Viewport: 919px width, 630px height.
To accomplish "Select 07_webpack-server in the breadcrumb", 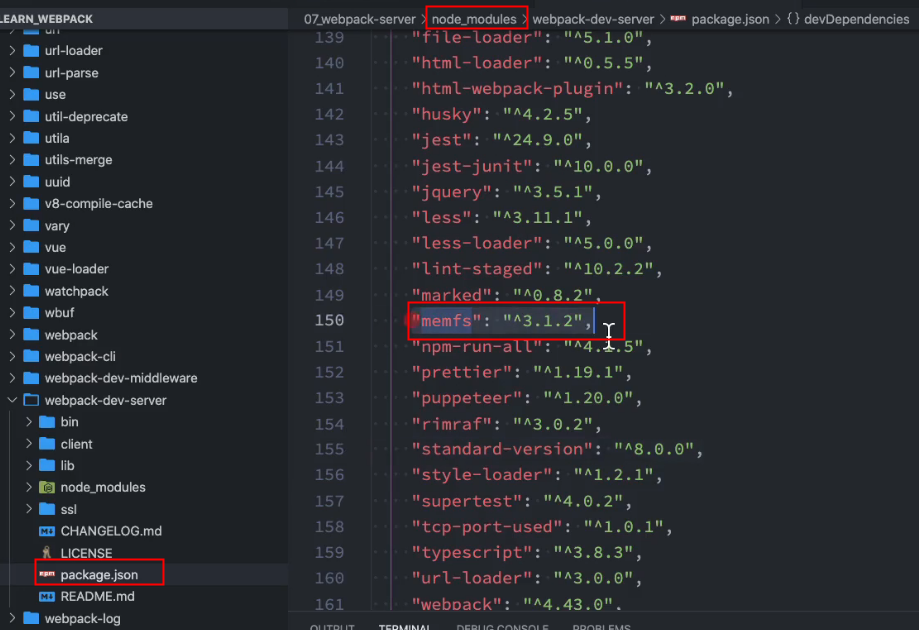I will [x=359, y=19].
